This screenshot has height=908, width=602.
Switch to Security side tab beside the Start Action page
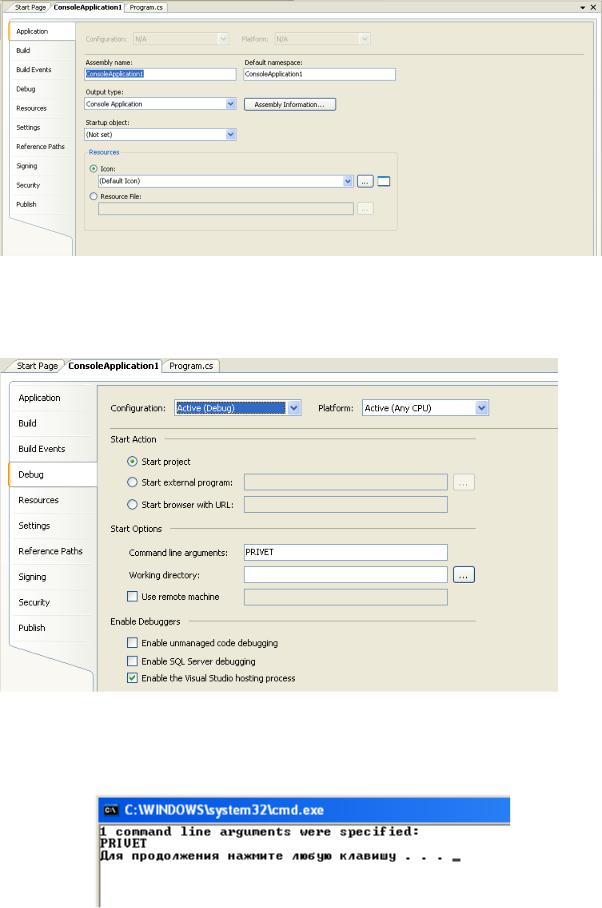[34, 602]
